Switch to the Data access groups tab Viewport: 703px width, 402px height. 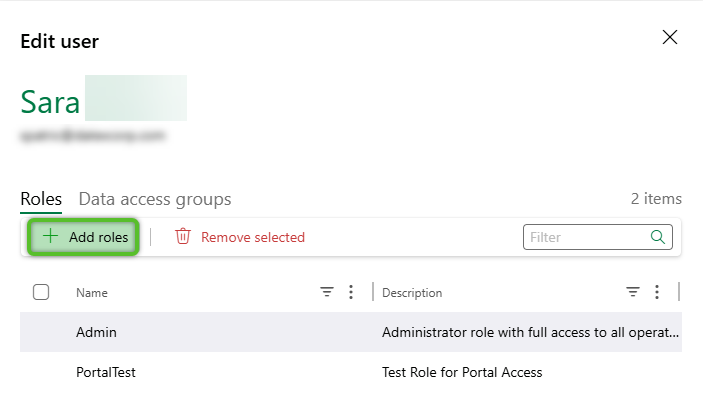click(155, 199)
